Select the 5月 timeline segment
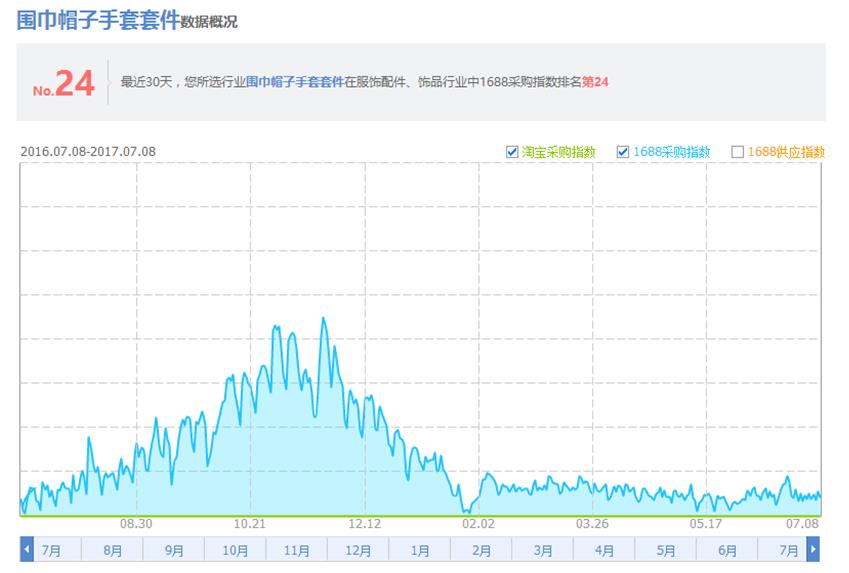The image size is (849, 573). click(x=666, y=550)
